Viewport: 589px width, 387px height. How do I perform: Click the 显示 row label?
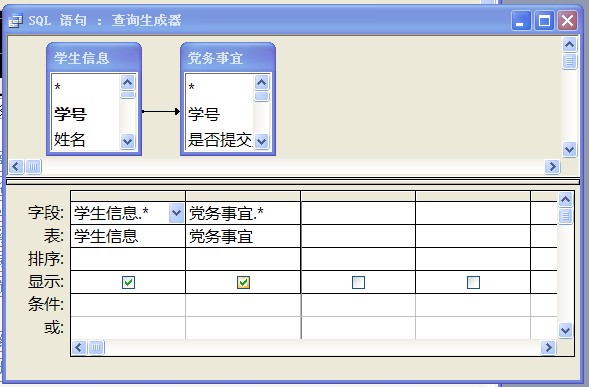pyautogui.click(x=46, y=281)
